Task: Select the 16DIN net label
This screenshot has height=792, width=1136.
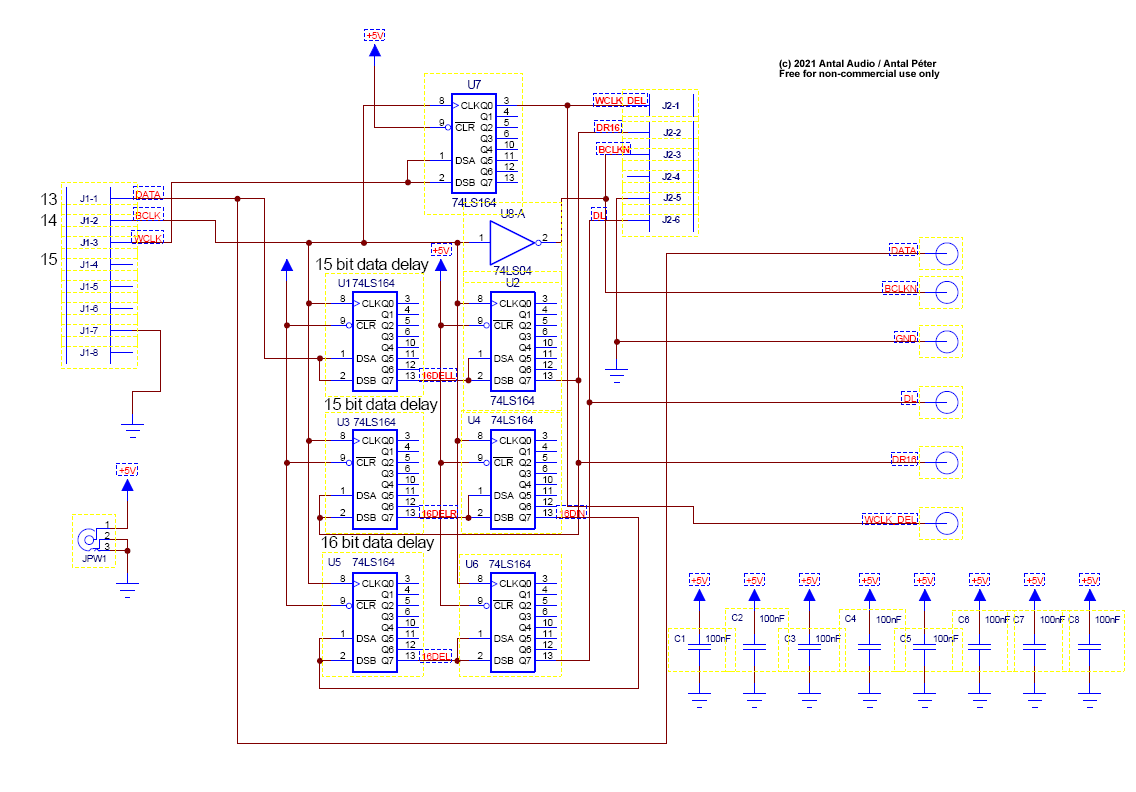Action: 572,513
